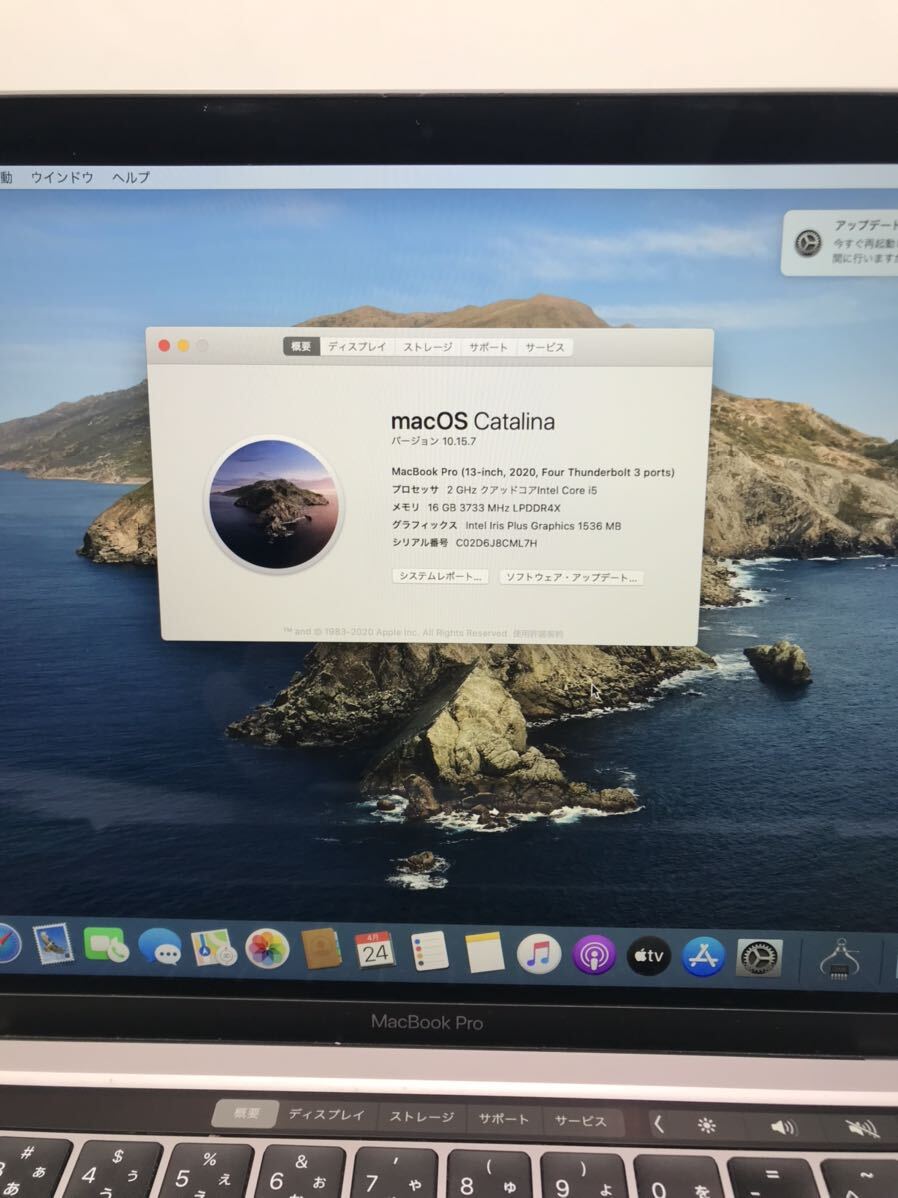
Task: Open System Preferences gear in dock
Action: [x=759, y=958]
